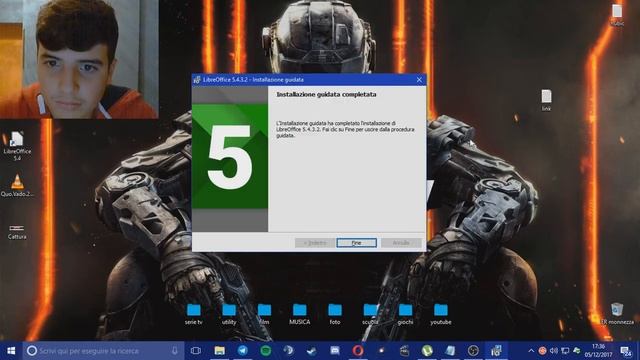Image resolution: width=640 pixels, height=360 pixels.
Task: Select the Quo Vado VLC file icon
Action: (x=17, y=186)
